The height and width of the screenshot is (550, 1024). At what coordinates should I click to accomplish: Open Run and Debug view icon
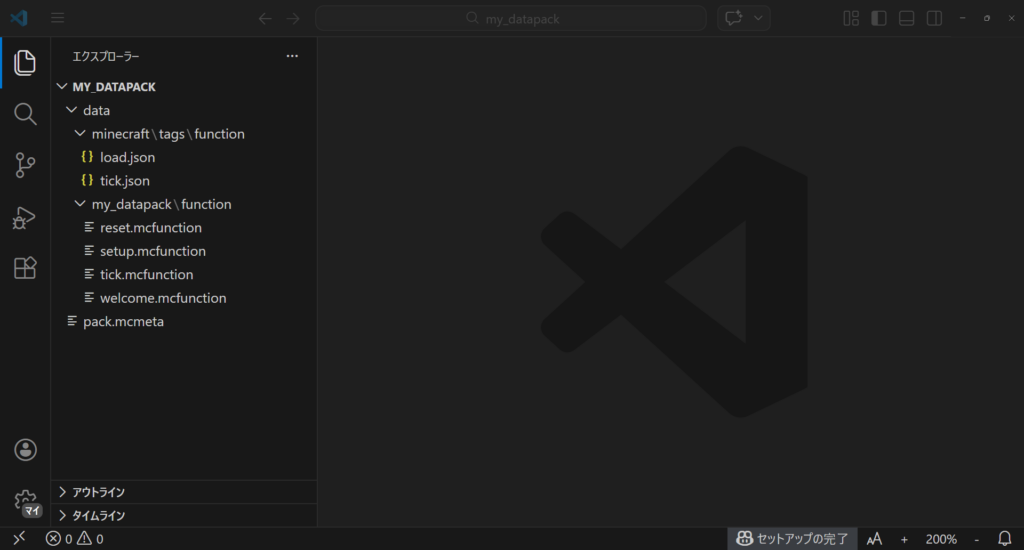[x=25, y=217]
